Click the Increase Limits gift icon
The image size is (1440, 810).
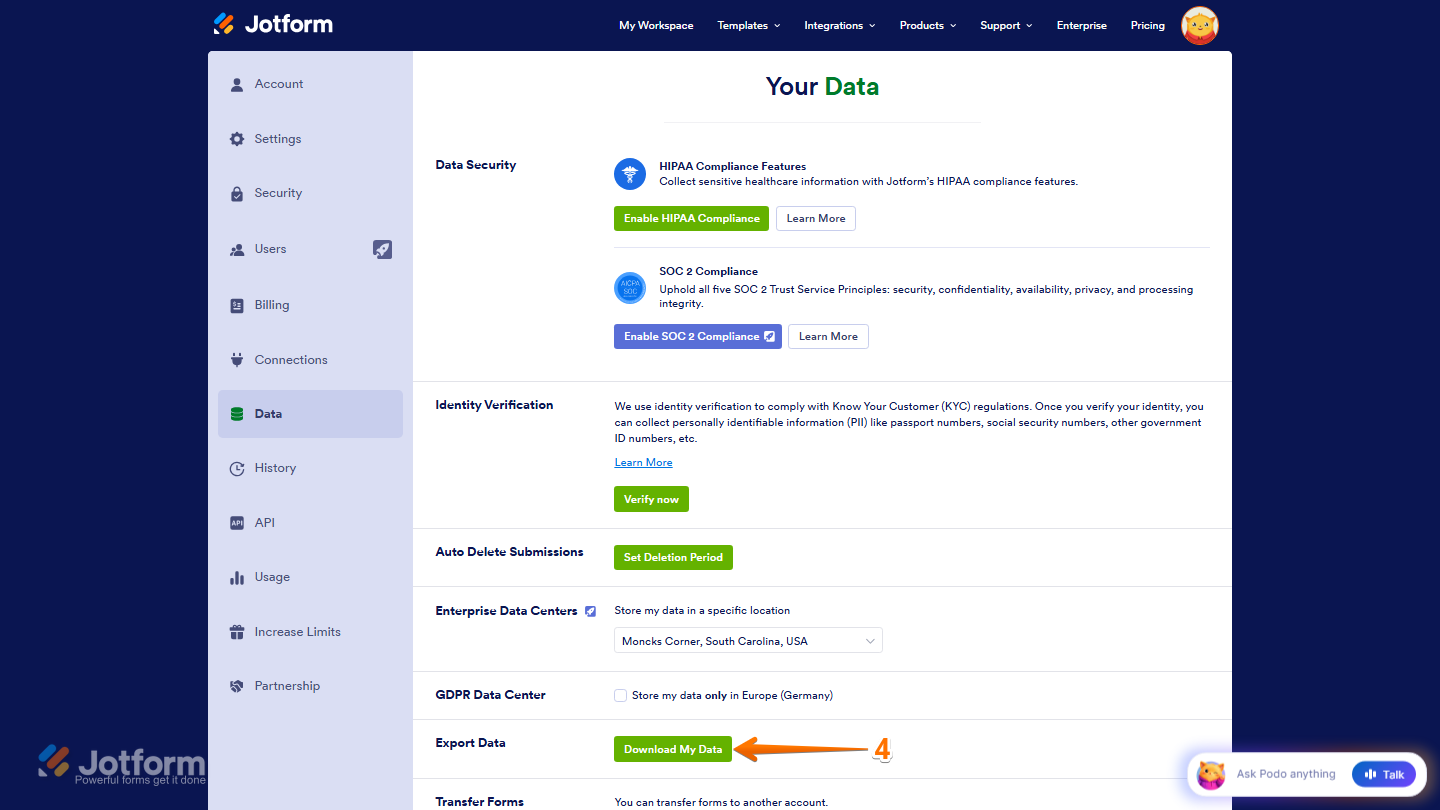237,632
